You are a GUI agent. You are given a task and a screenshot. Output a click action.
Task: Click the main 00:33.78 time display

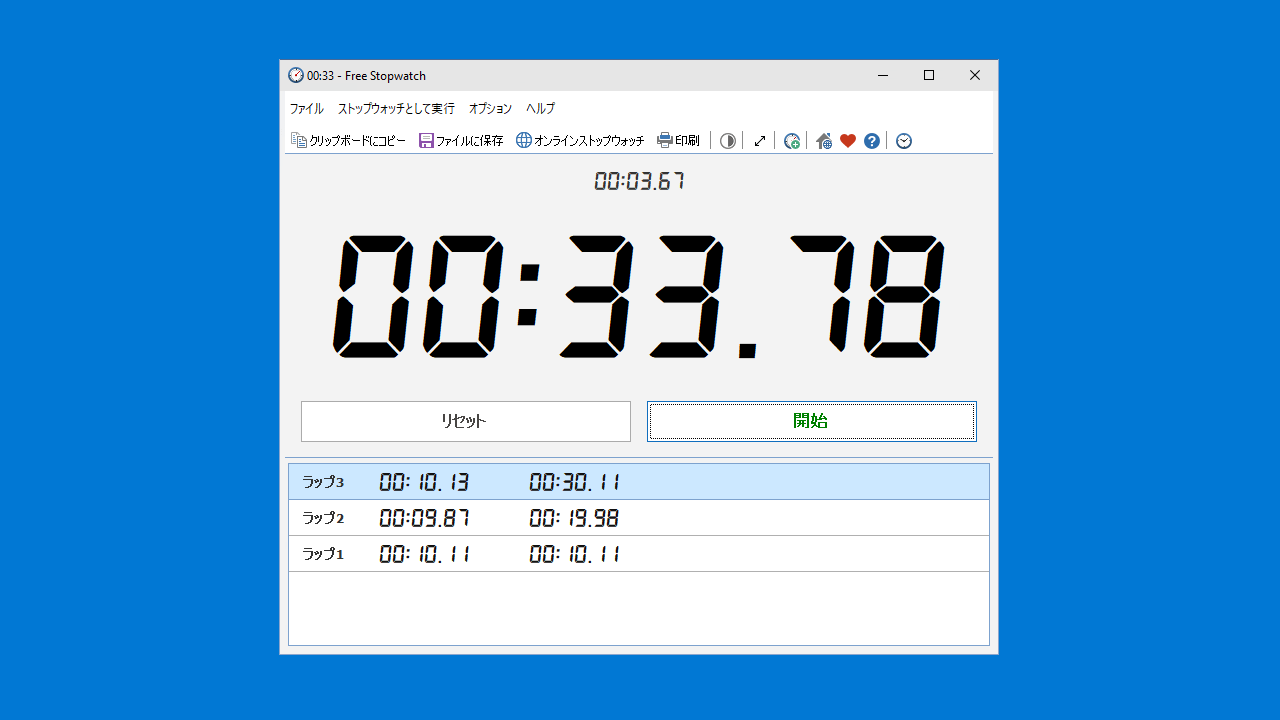(639, 297)
